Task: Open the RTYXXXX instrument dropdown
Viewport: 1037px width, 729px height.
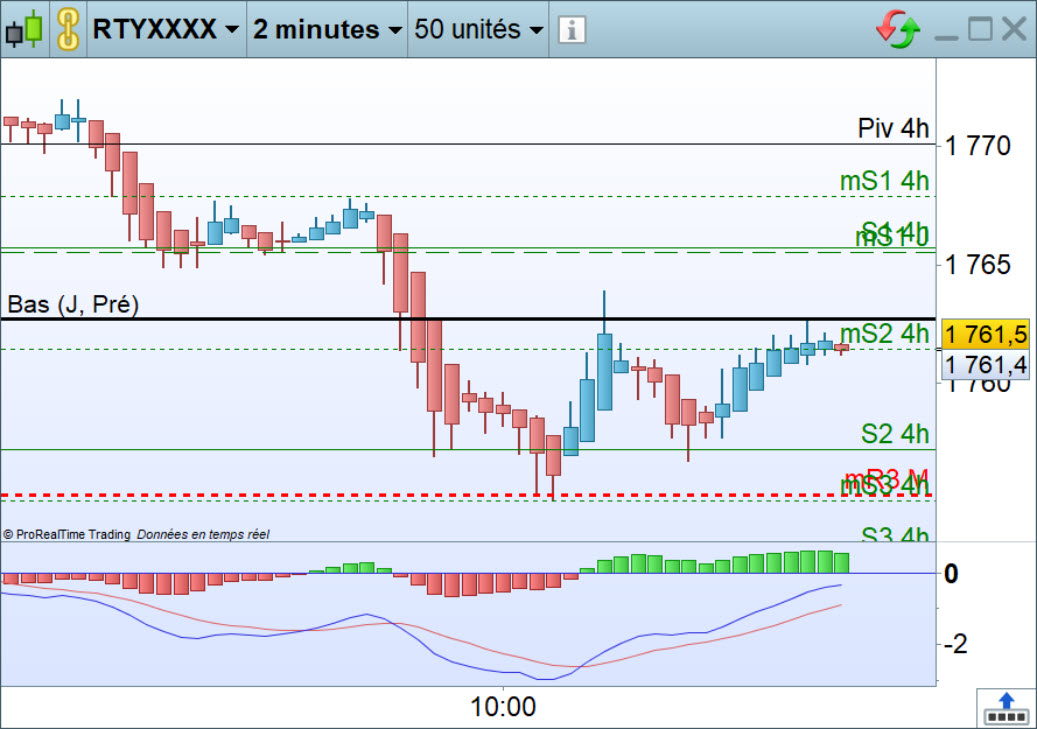Action: [x=165, y=29]
